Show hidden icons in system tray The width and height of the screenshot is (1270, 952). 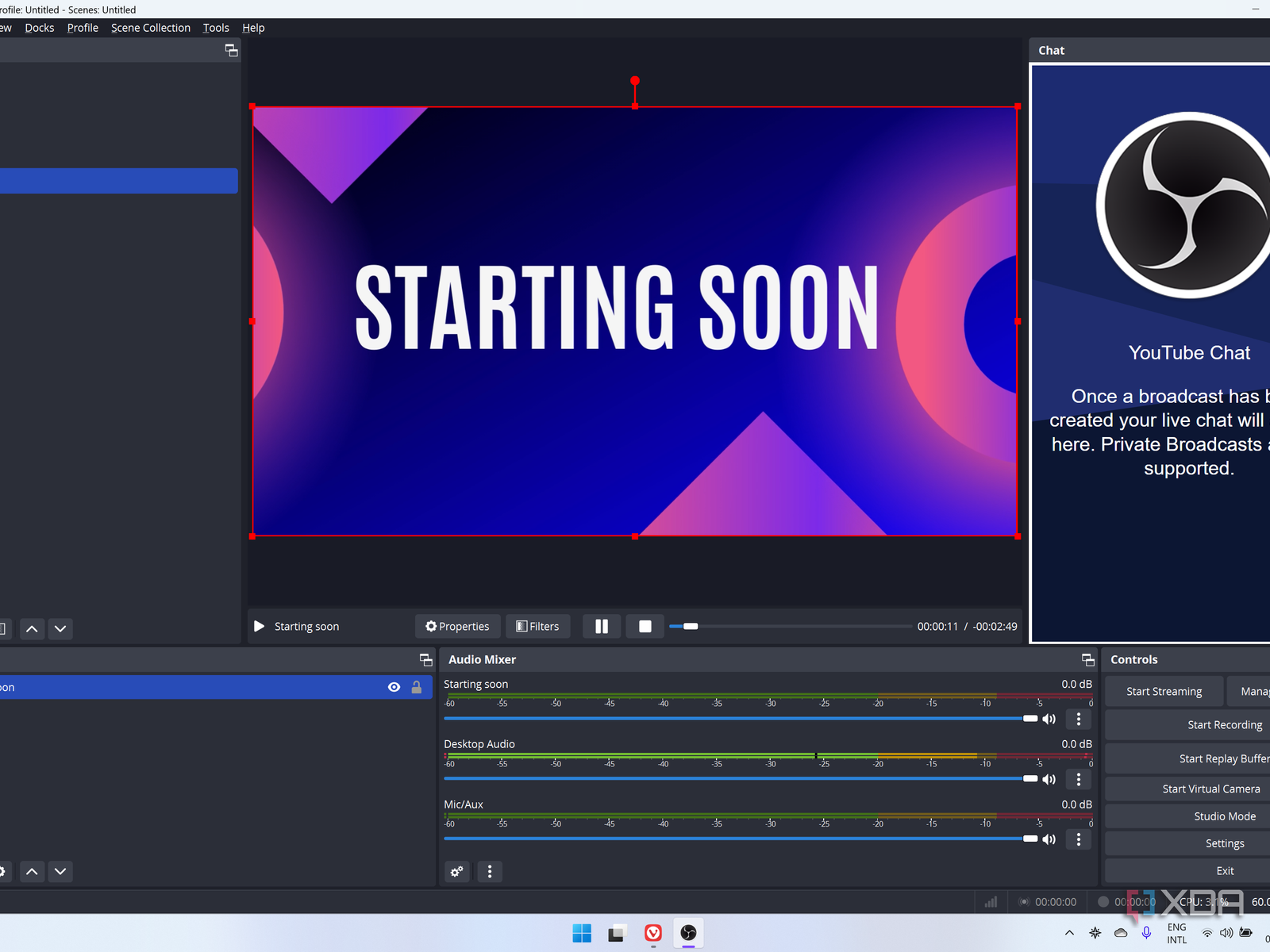(1069, 933)
